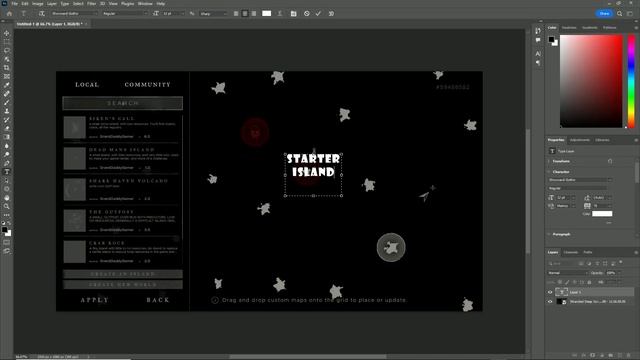Delete layer using trash icon
The width and height of the screenshot is (640, 360).
(x=629, y=355)
